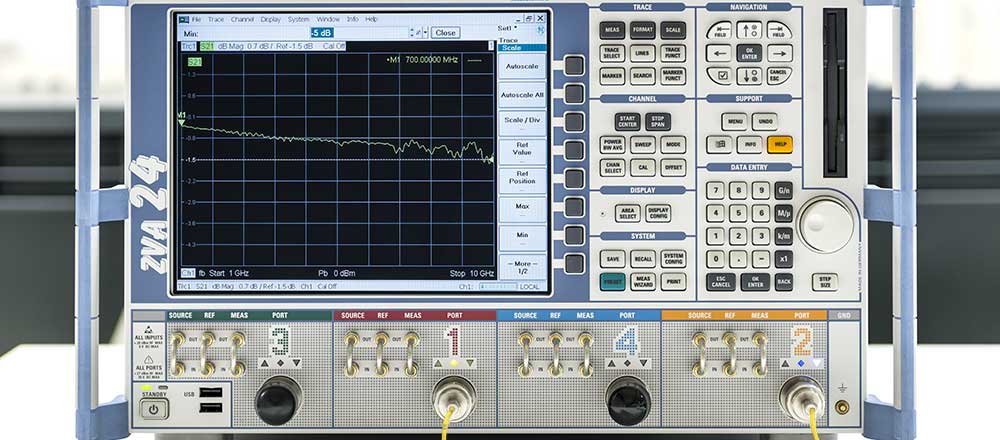Hit the UNDO support key
Image resolution: width=1000 pixels, height=440 pixels.
(764, 122)
